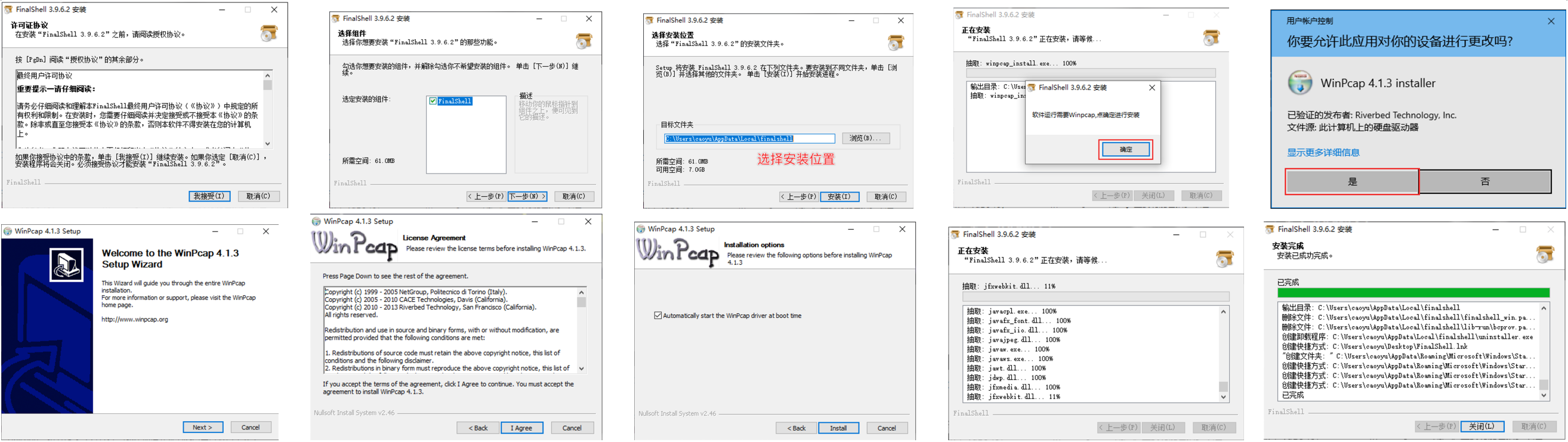The width and height of the screenshot is (1568, 442).
Task: Open the http://www.winpcap.org link
Action: pyautogui.click(x=134, y=319)
